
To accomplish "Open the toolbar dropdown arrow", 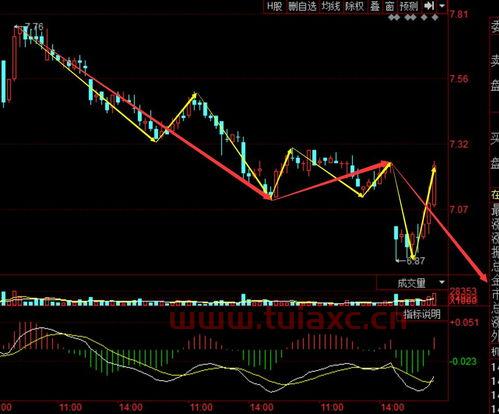I will [x=442, y=6].
